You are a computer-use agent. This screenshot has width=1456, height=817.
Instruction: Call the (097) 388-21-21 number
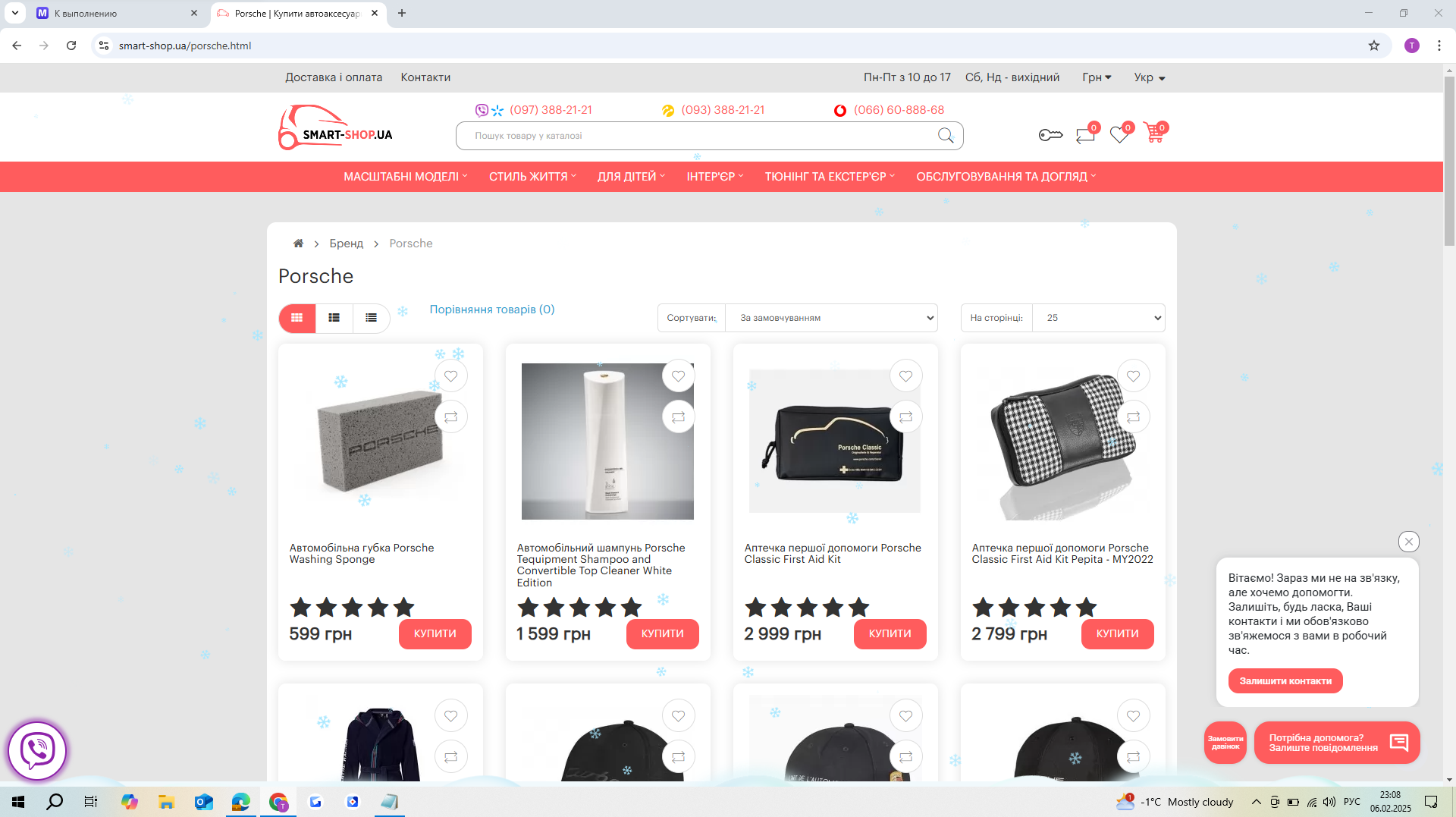click(551, 110)
